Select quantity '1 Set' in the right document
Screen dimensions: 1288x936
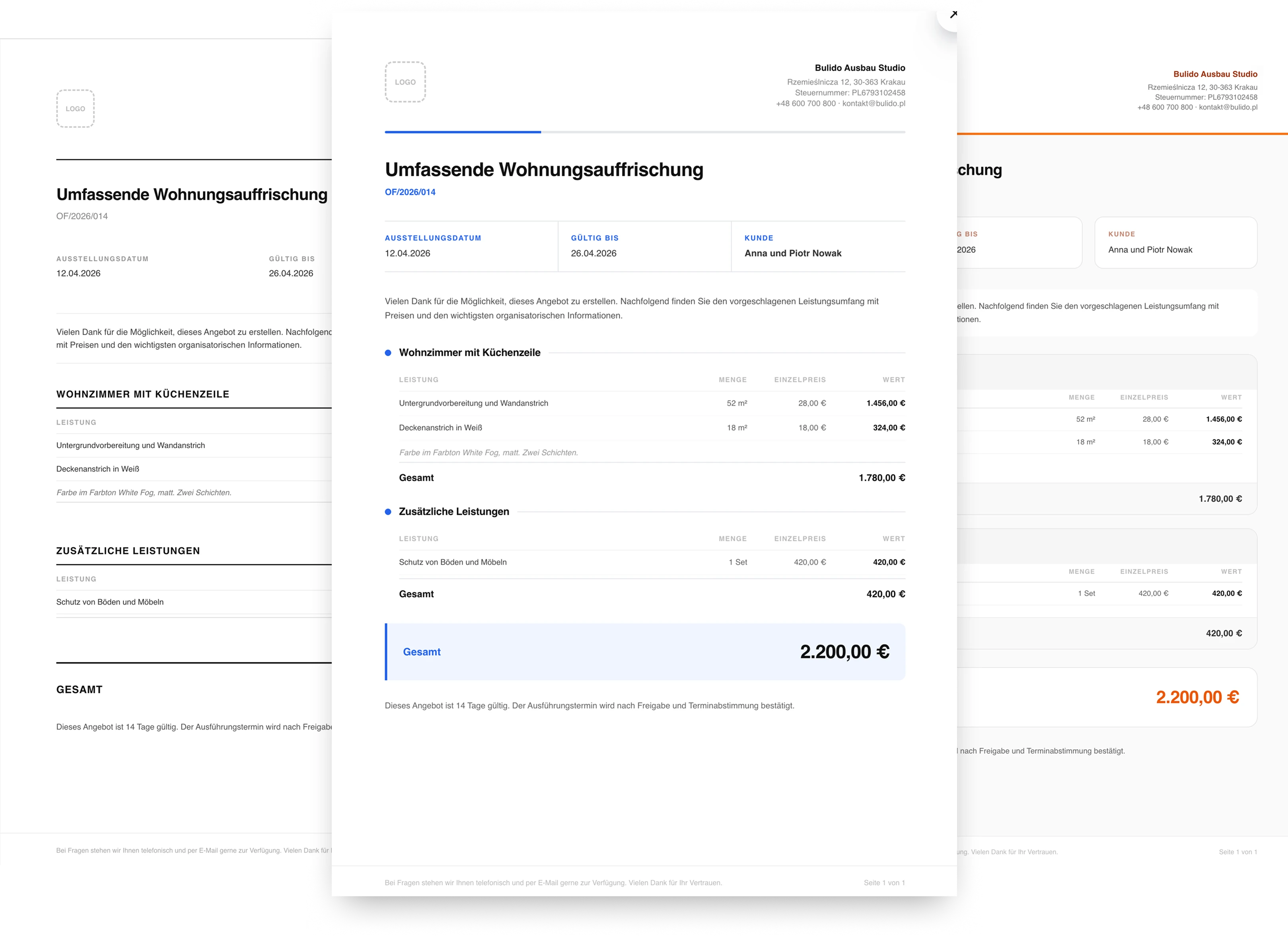point(1086,594)
